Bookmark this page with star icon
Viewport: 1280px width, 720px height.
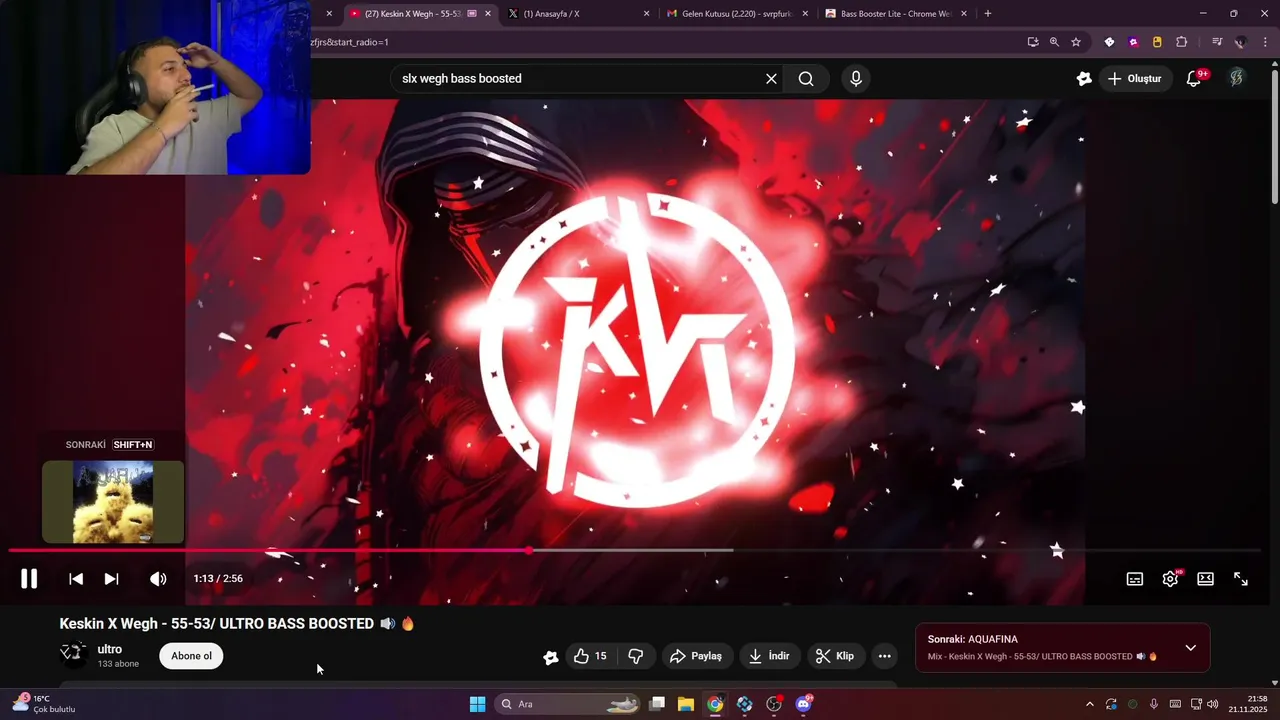1076,42
